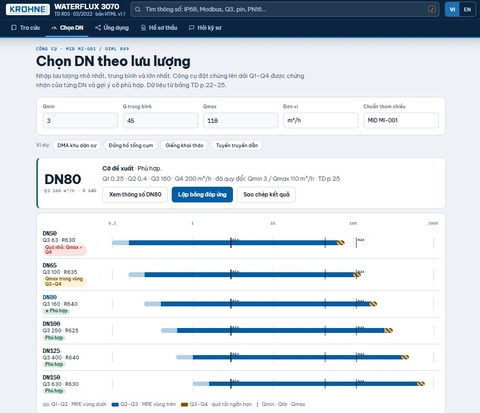The image size is (480, 413).
Task: Click the DN125 flow range bar
Action: click(x=293, y=357)
